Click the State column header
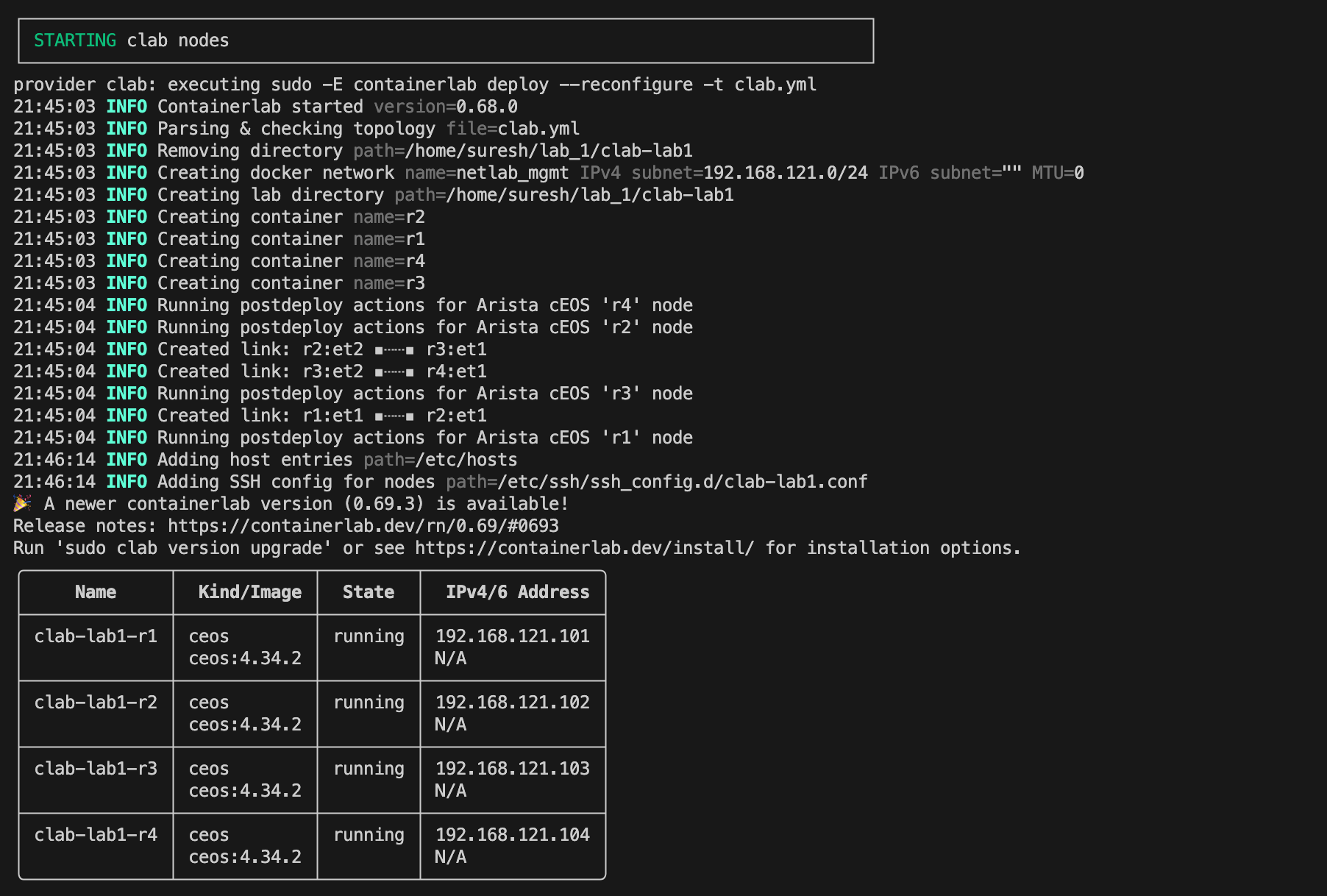This screenshot has height=896, width=1327. click(369, 592)
